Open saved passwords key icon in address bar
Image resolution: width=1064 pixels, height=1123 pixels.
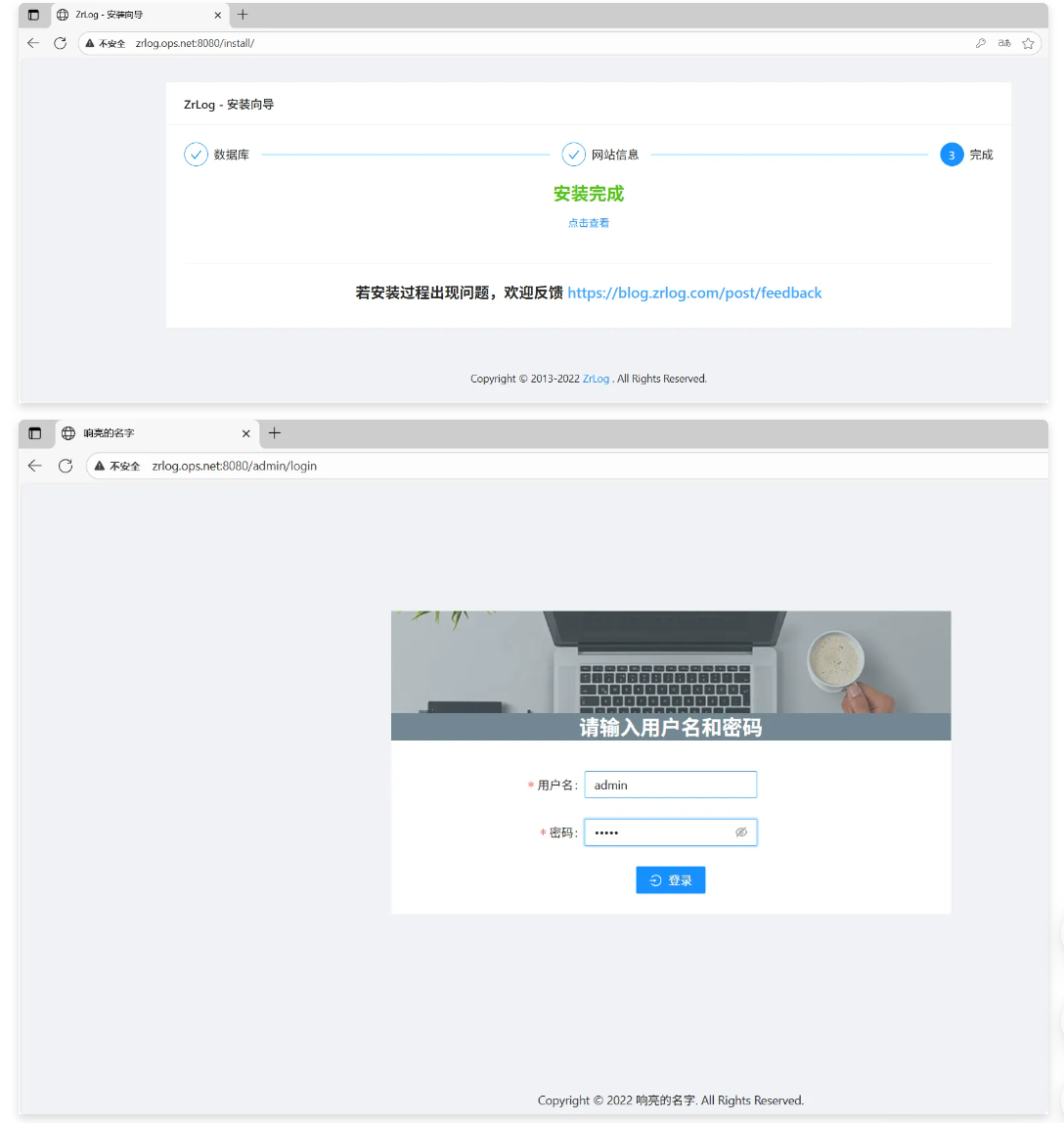981,43
